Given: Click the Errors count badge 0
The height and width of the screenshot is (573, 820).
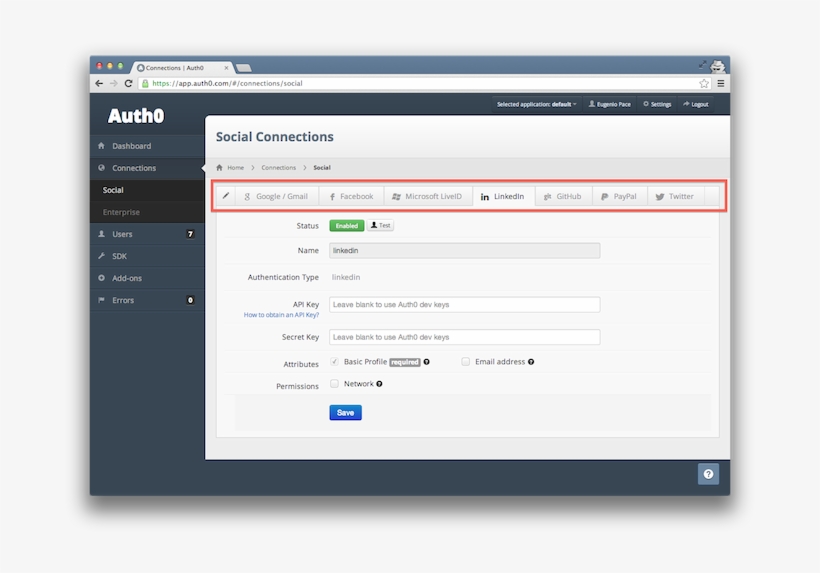Looking at the screenshot, I should point(190,300).
